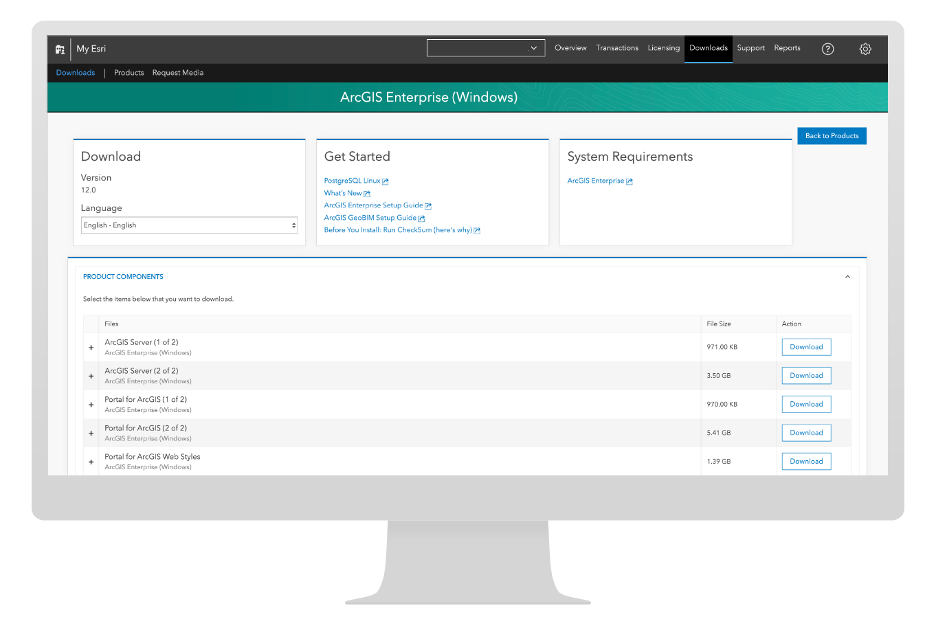Select Products in the secondary navigation bar
936x622 pixels.
[129, 73]
